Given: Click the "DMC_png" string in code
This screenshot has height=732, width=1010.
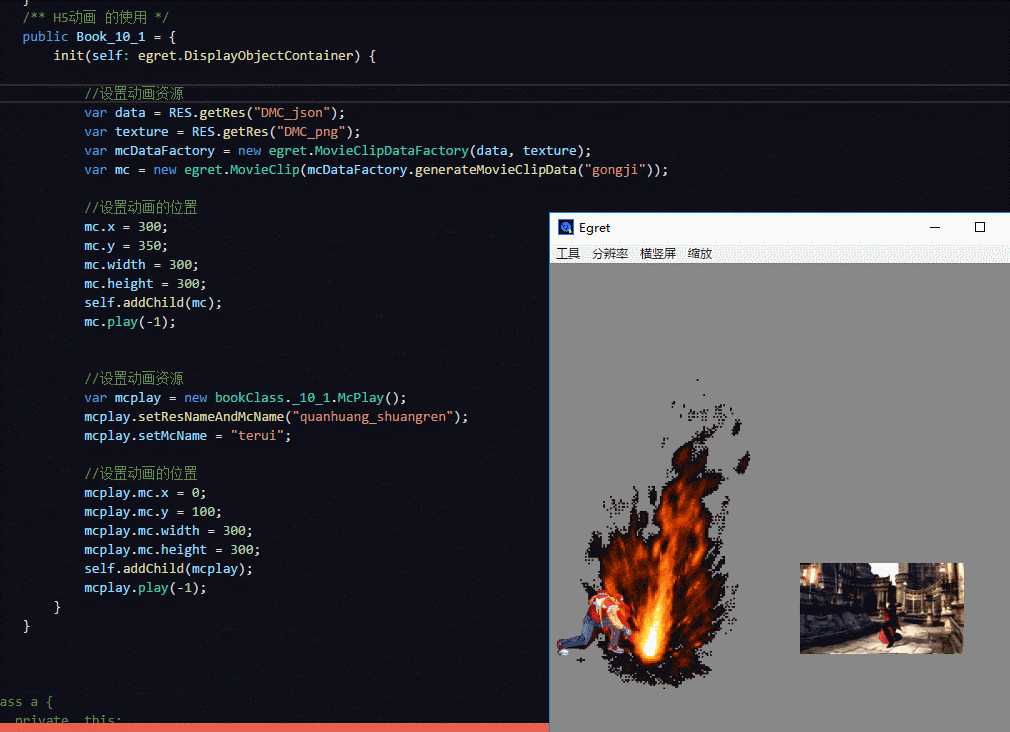Looking at the screenshot, I should click(x=312, y=131).
